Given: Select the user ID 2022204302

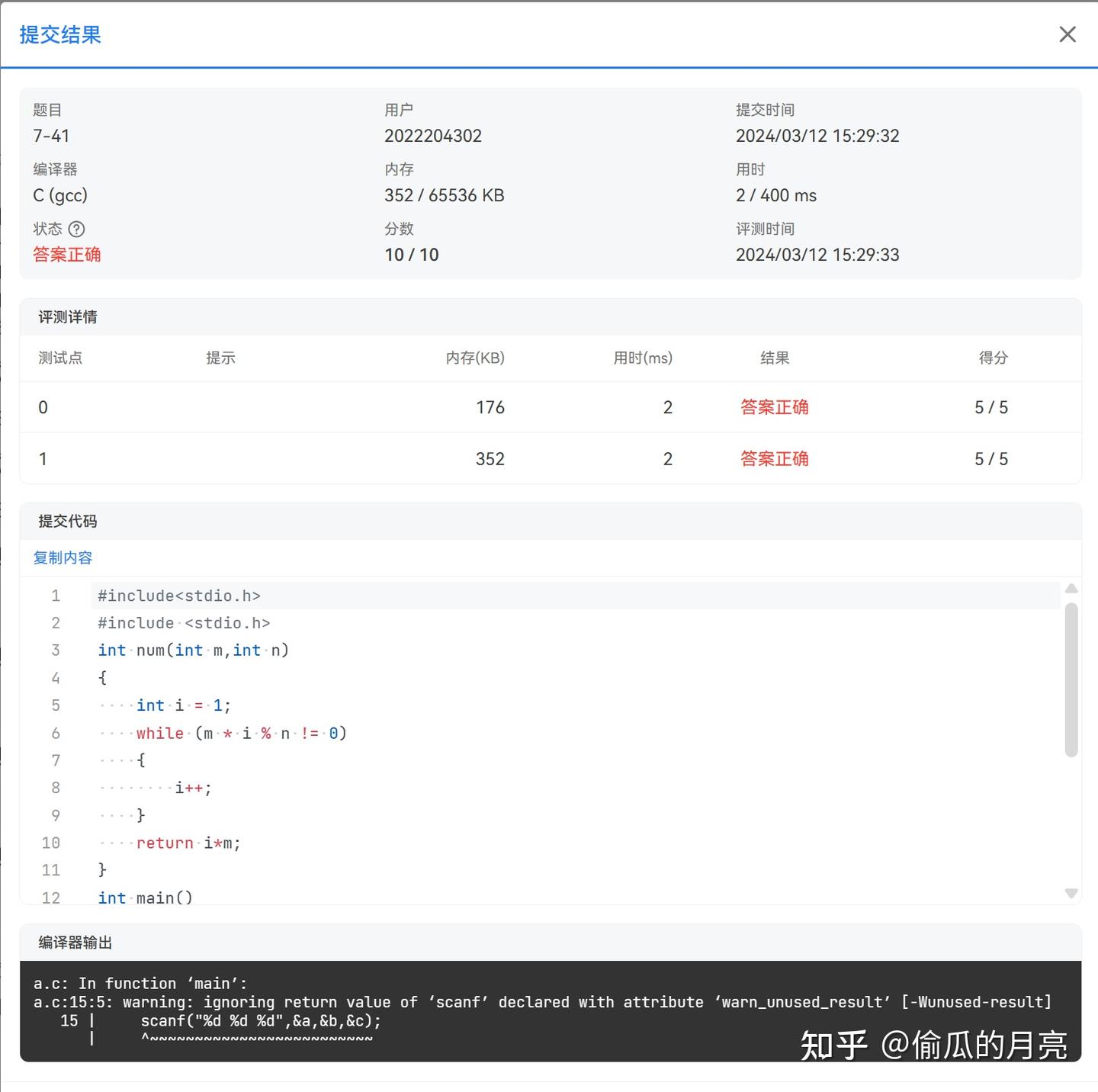Looking at the screenshot, I should pyautogui.click(x=433, y=136).
